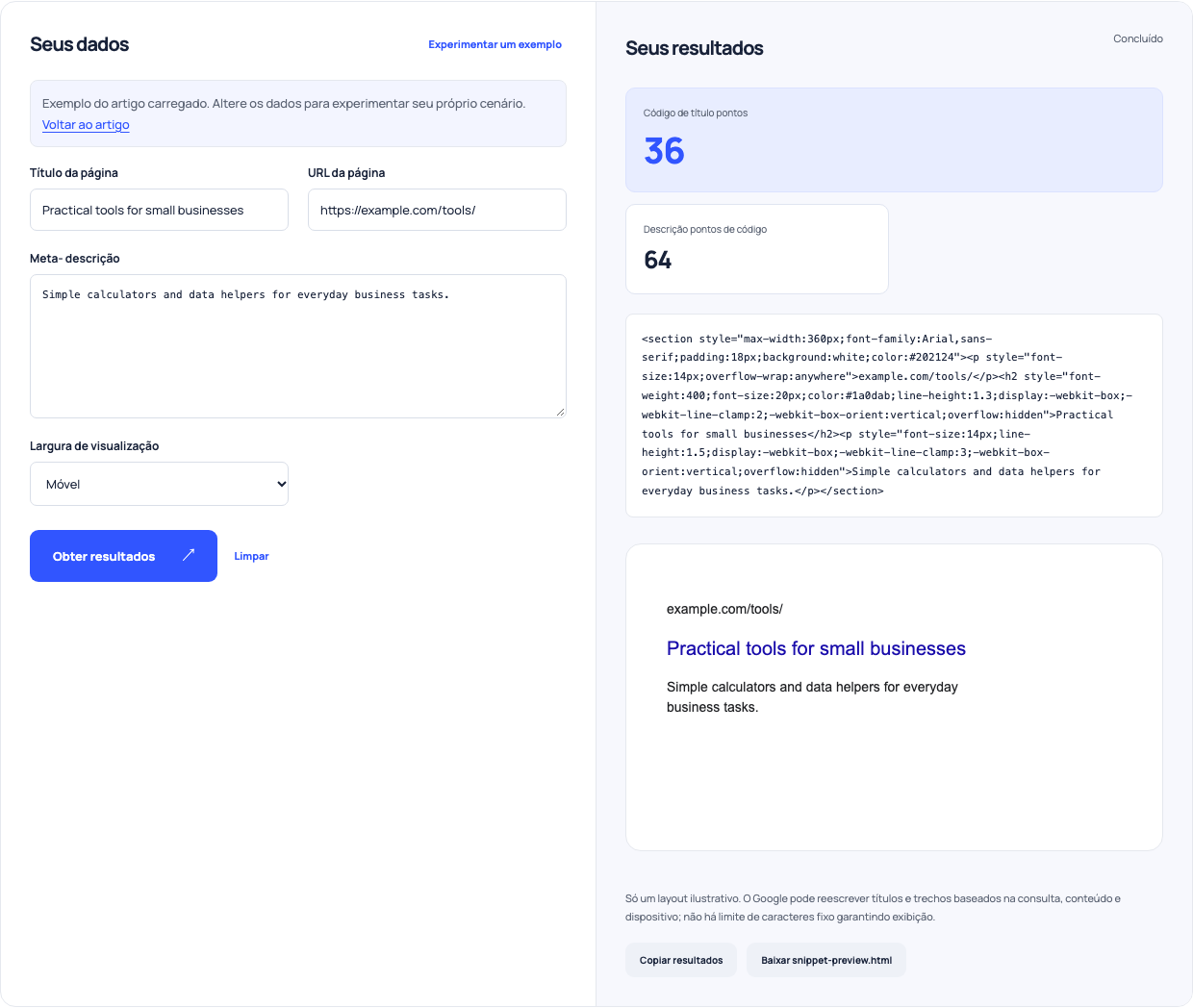Click the preview URL 'example.com/tools/'

tap(724, 609)
